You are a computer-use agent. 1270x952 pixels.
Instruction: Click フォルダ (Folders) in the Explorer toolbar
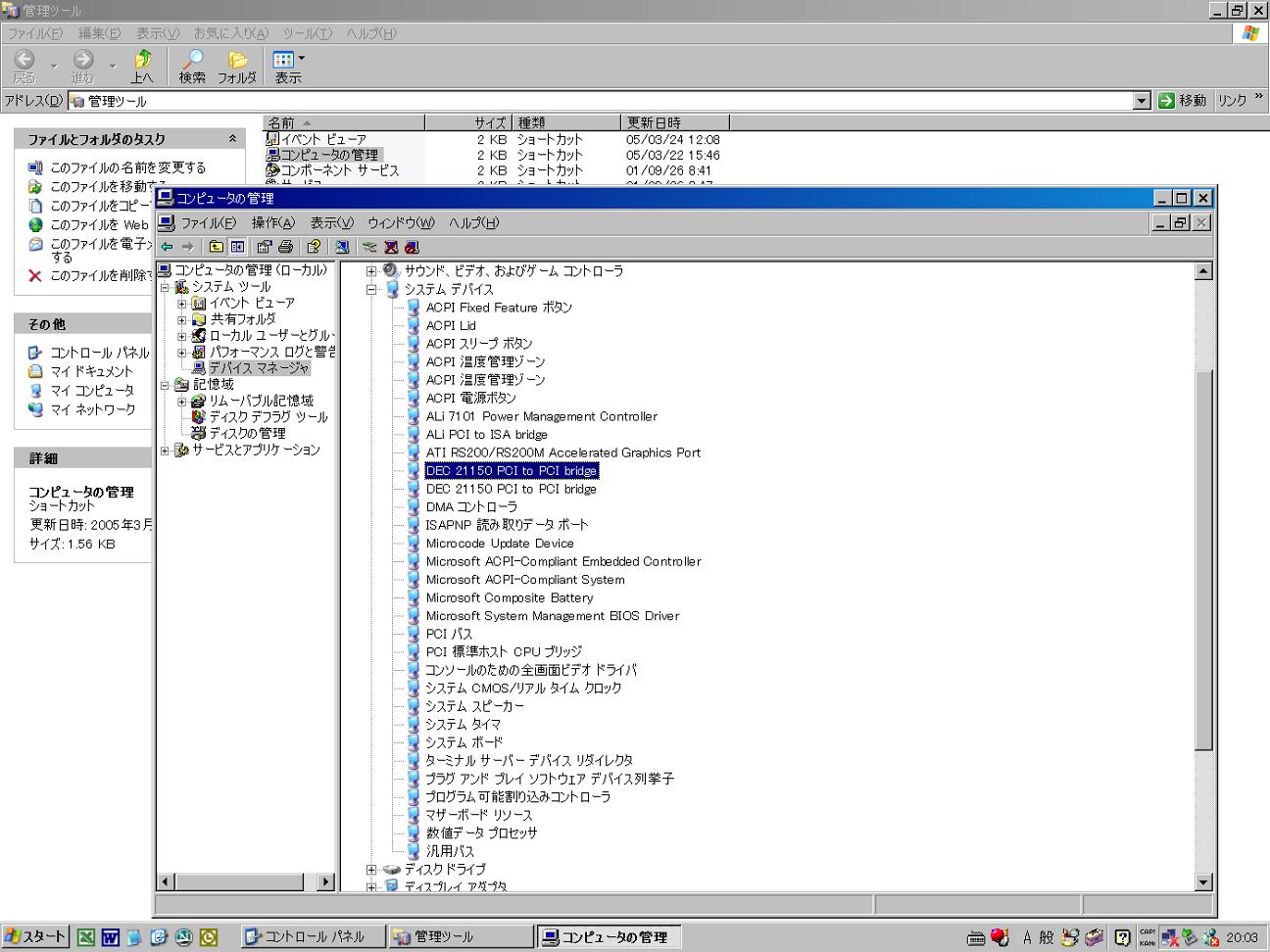(x=237, y=67)
